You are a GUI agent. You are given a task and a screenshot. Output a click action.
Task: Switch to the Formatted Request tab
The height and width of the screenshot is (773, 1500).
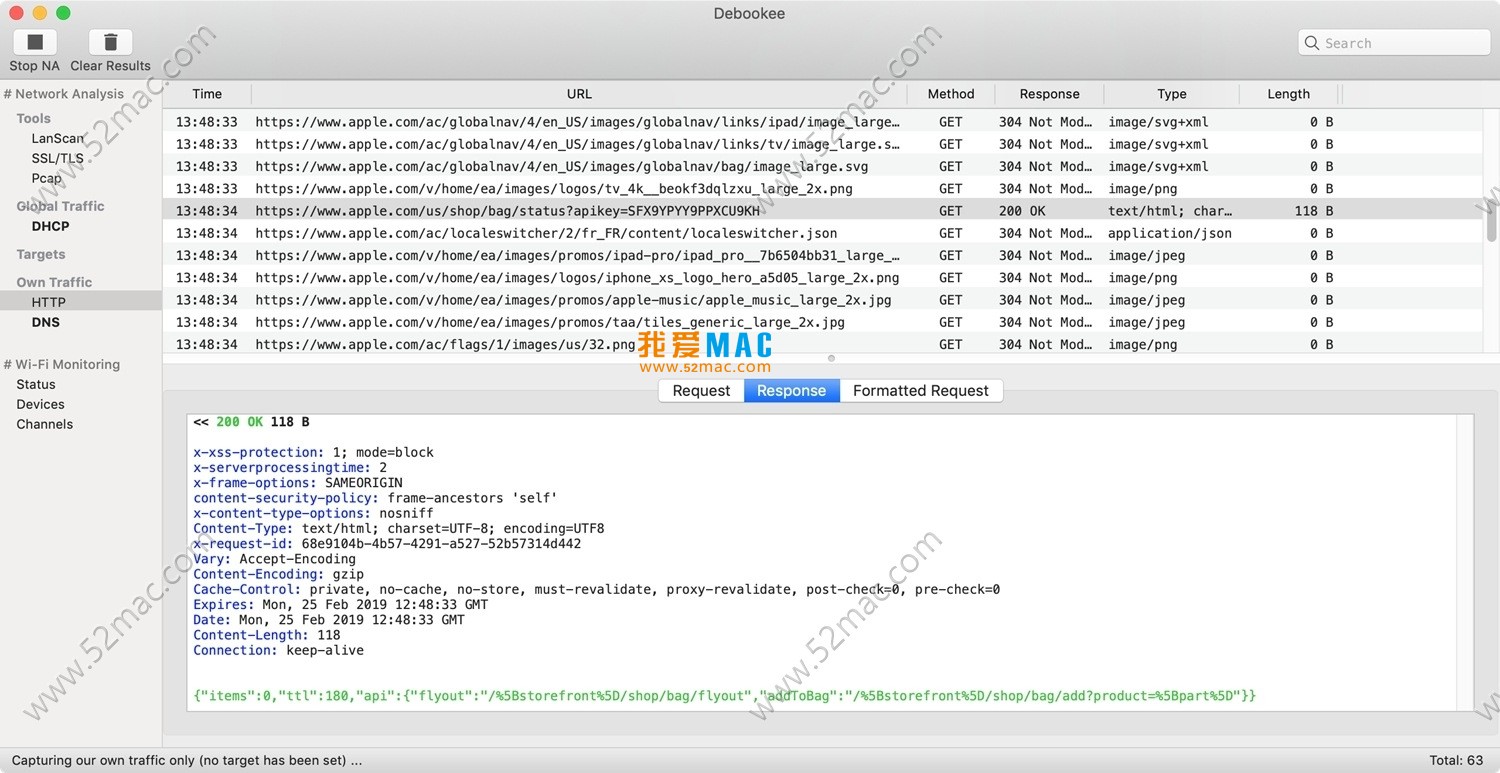click(921, 391)
